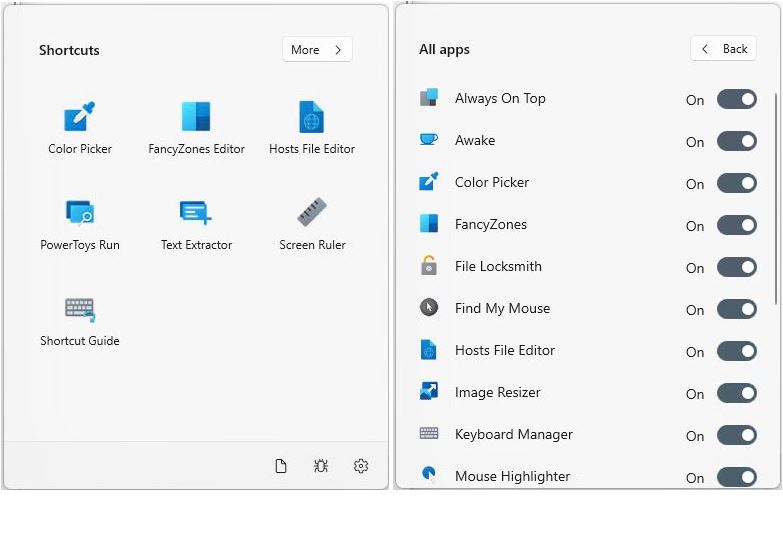Open Shortcut Guide shortcut
This screenshot has height=542, width=783.
point(80,321)
